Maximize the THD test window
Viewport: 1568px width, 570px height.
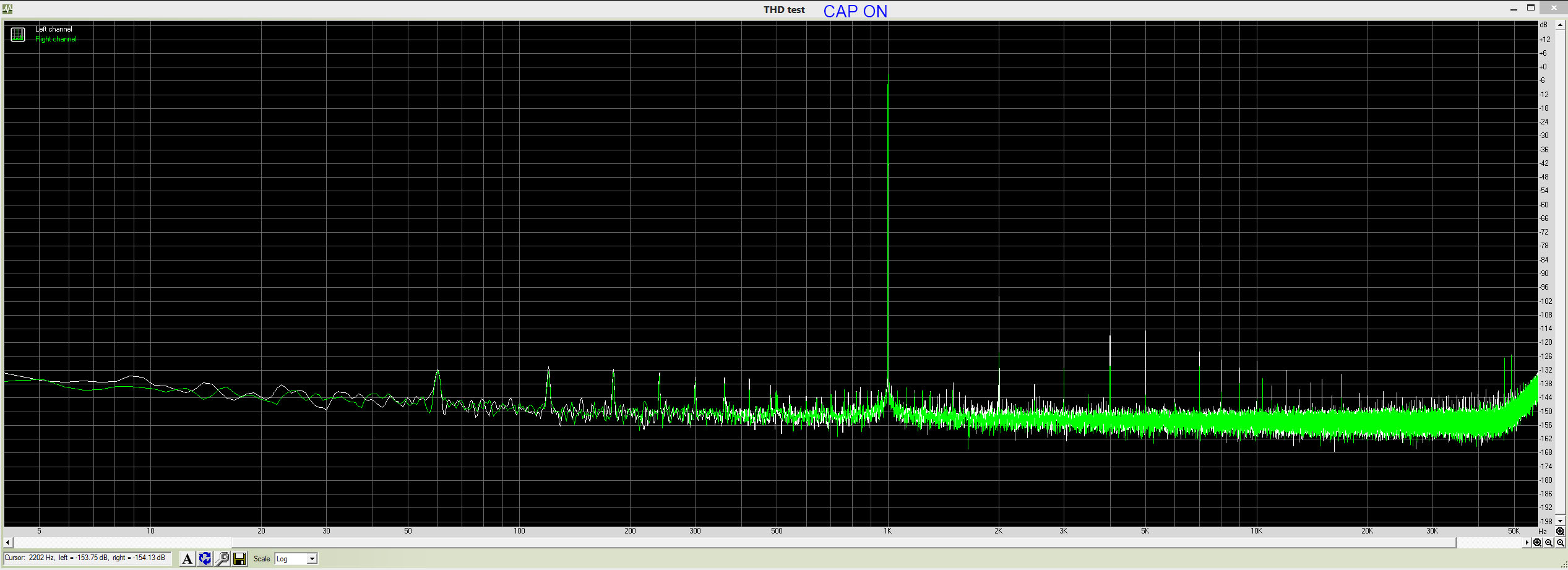(x=1531, y=8)
